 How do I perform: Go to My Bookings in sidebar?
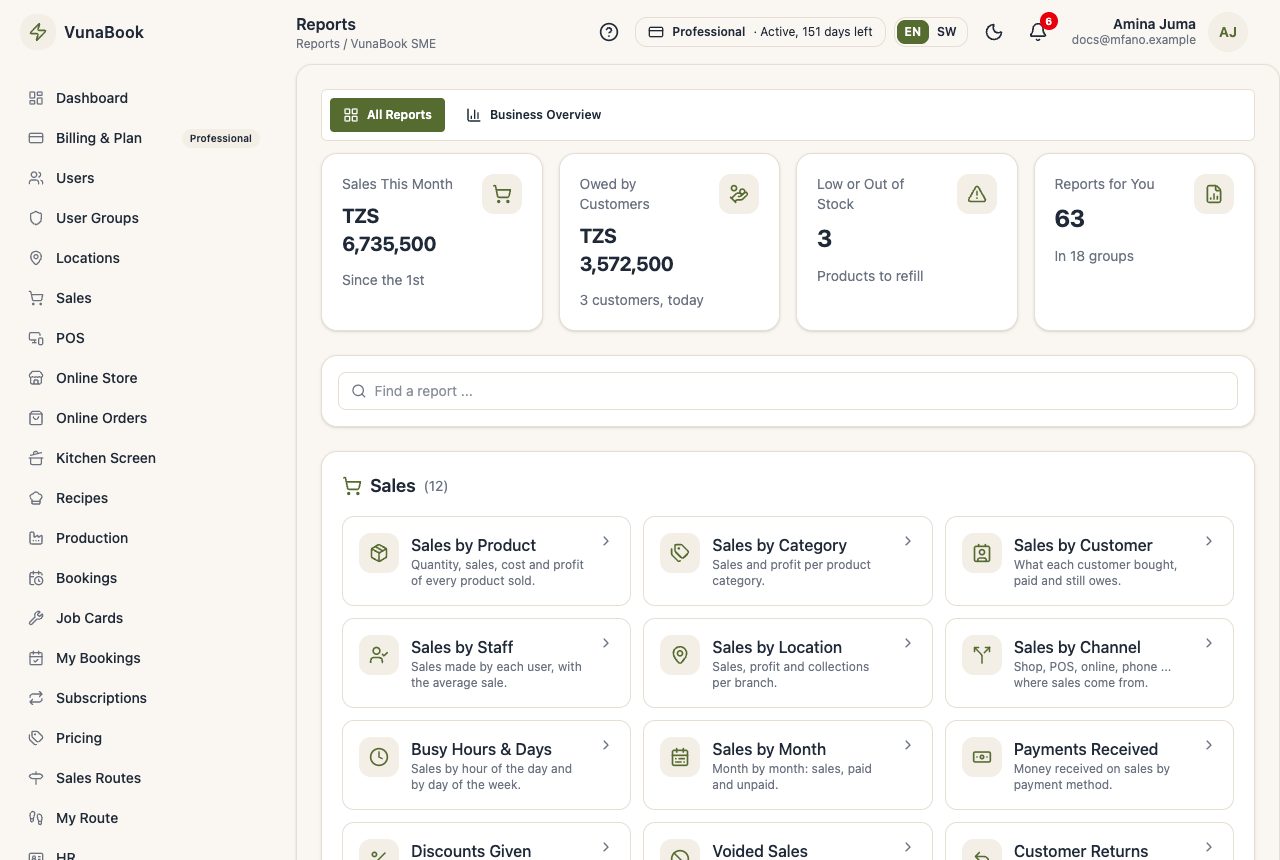click(142, 658)
